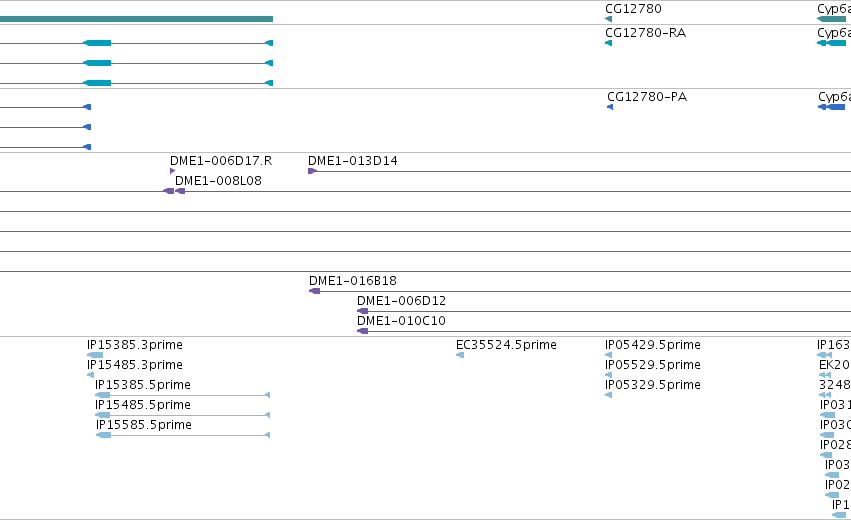Select the cyan arrow glyph under CG12780-RA
851x520 pixels.
tap(608, 43)
